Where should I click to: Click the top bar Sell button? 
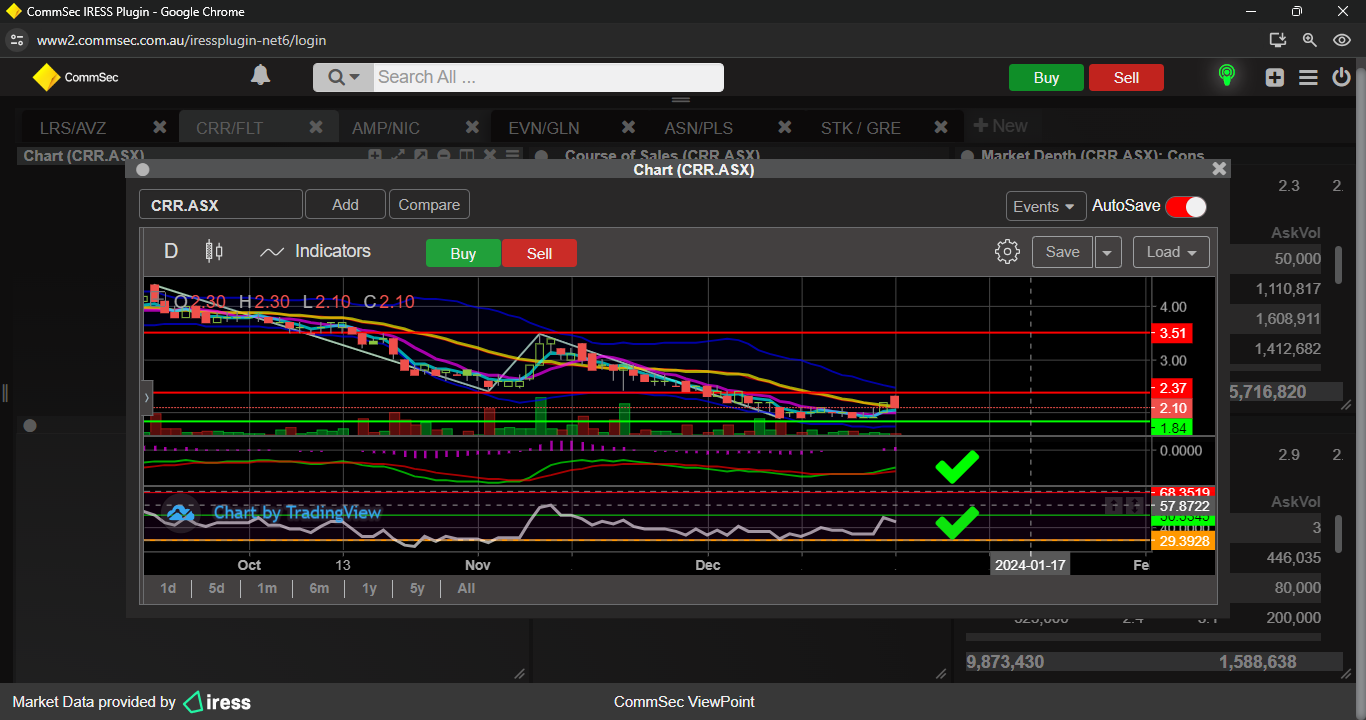pos(1126,78)
